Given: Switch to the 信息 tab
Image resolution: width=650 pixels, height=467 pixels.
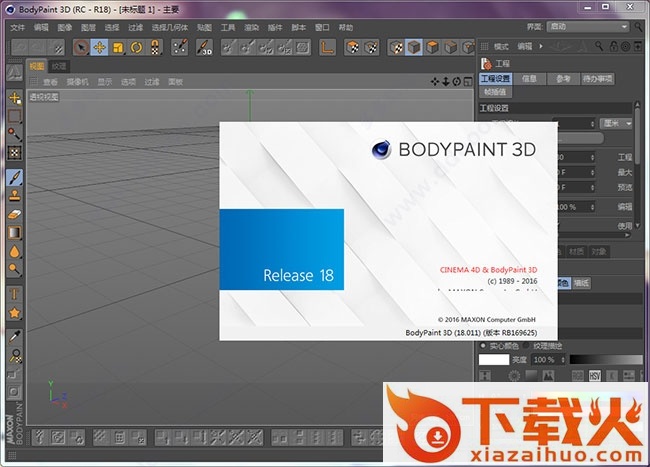Looking at the screenshot, I should pyautogui.click(x=529, y=78).
